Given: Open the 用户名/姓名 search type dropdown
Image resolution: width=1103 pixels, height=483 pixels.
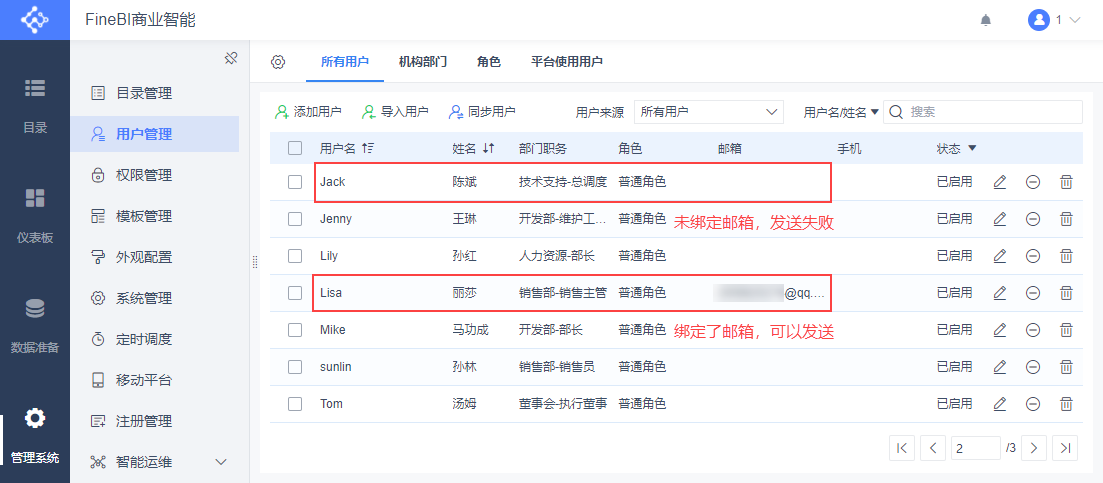Looking at the screenshot, I should tap(841, 112).
